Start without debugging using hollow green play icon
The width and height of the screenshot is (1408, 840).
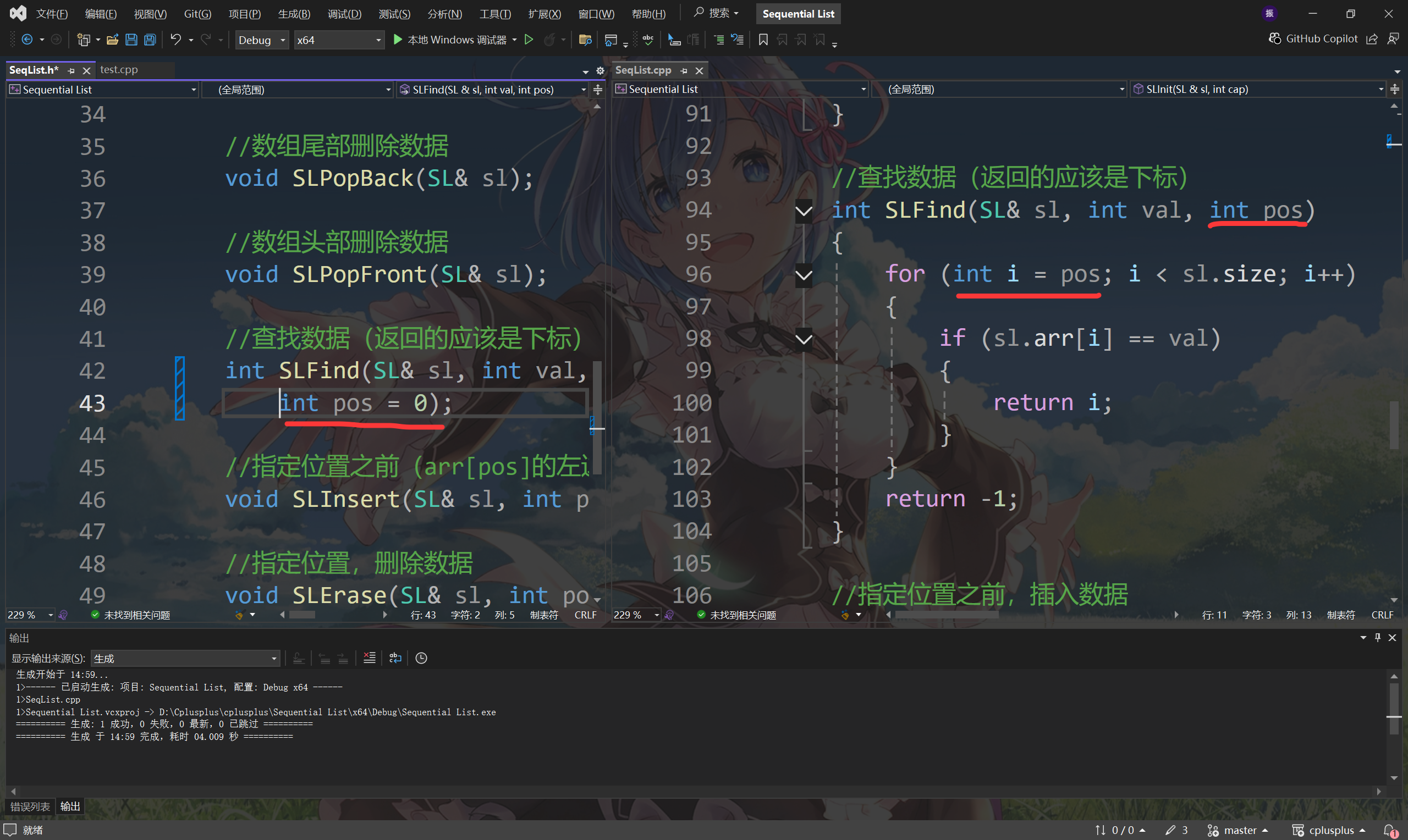[x=529, y=40]
